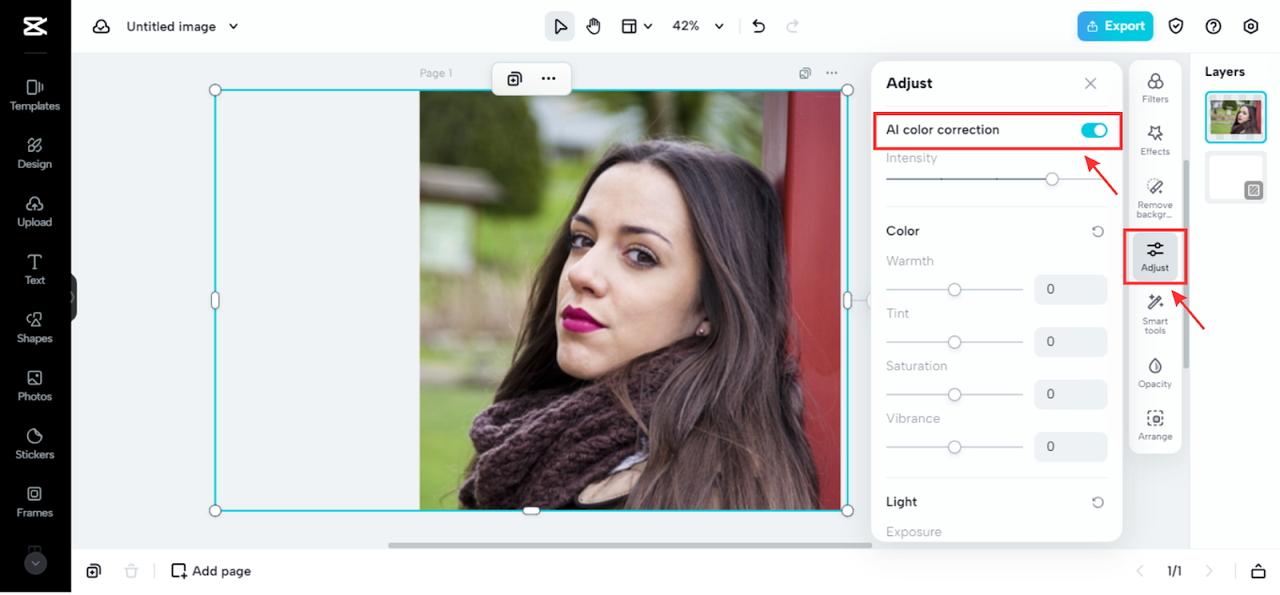Open the help question mark icon
The width and height of the screenshot is (1280, 595).
click(x=1213, y=27)
